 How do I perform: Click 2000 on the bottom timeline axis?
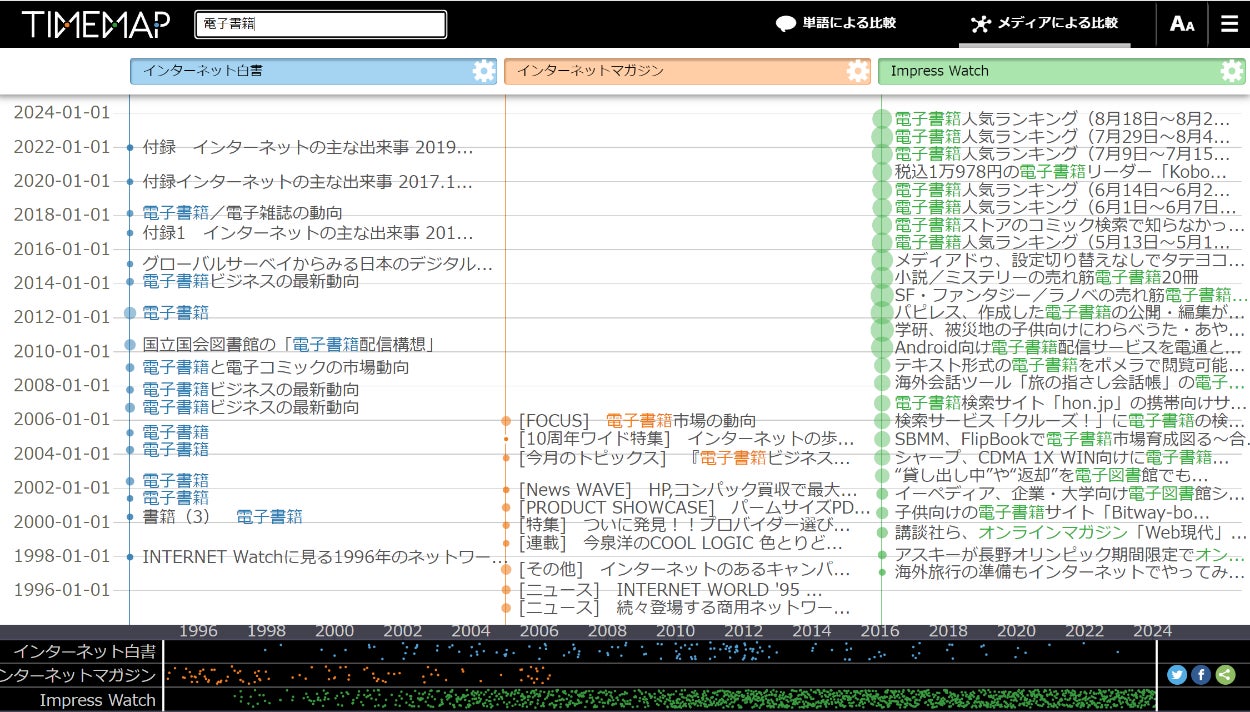point(334,631)
